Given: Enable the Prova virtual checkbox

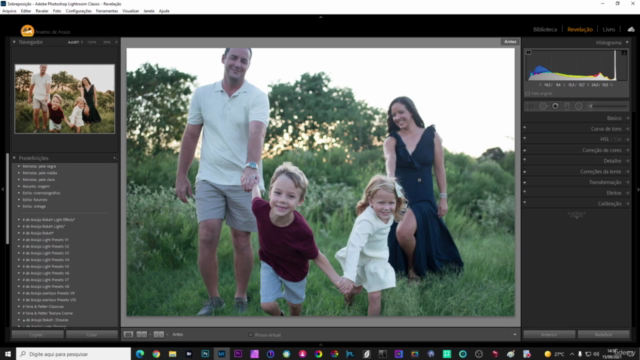Looking at the screenshot, I should pyautogui.click(x=251, y=335).
